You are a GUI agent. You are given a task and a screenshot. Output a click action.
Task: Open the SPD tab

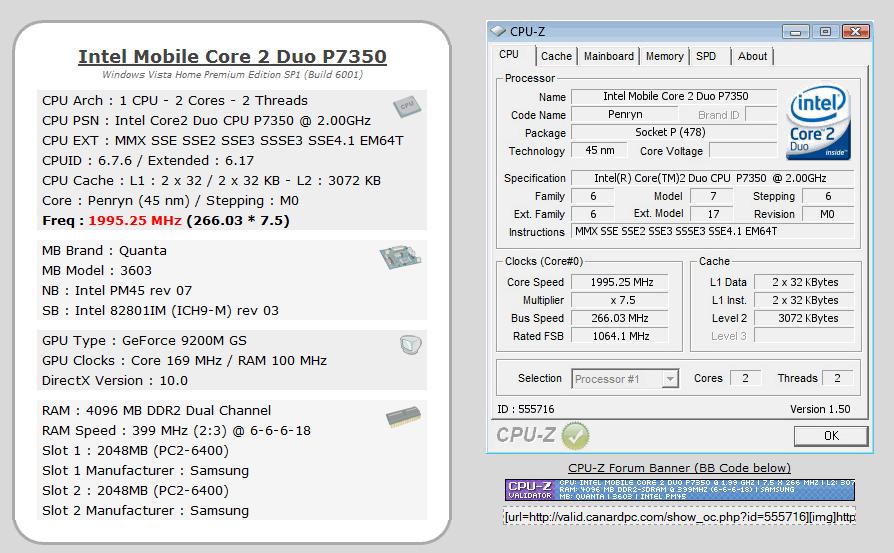pyautogui.click(x=706, y=56)
